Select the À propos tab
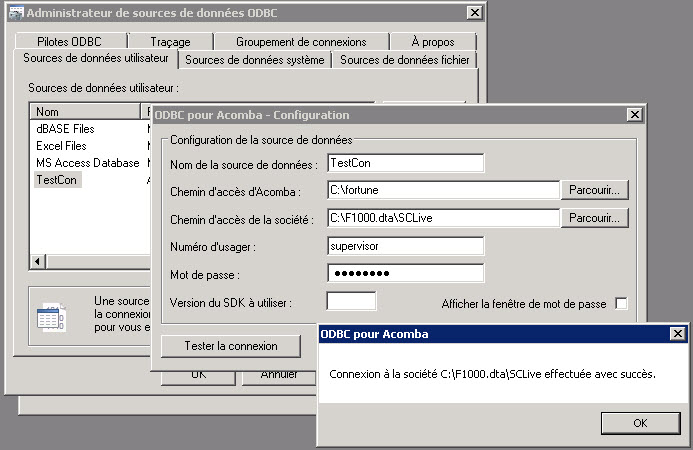Screen dimensions: 693x450 (433, 42)
